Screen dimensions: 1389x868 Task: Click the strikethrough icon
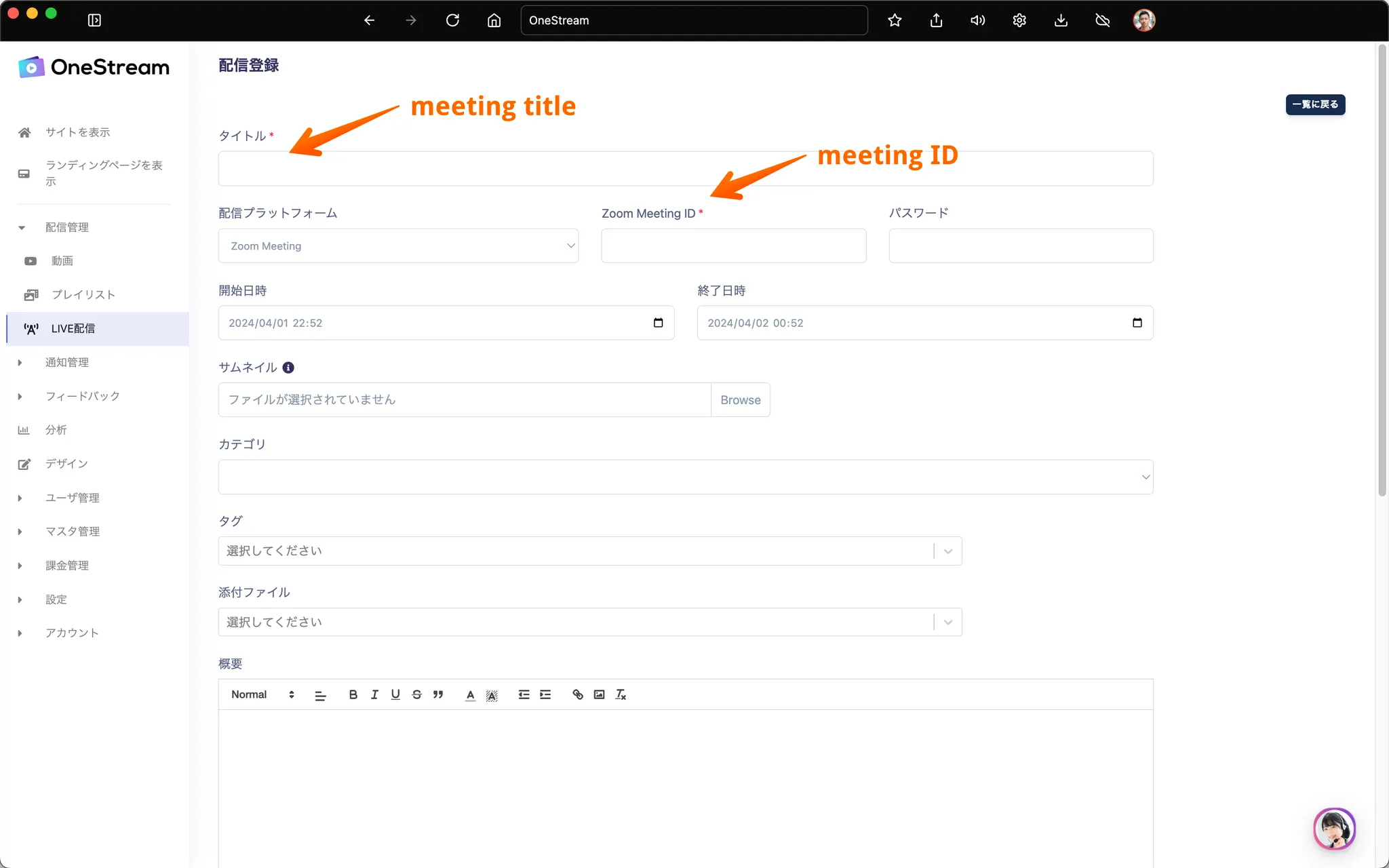[416, 694]
